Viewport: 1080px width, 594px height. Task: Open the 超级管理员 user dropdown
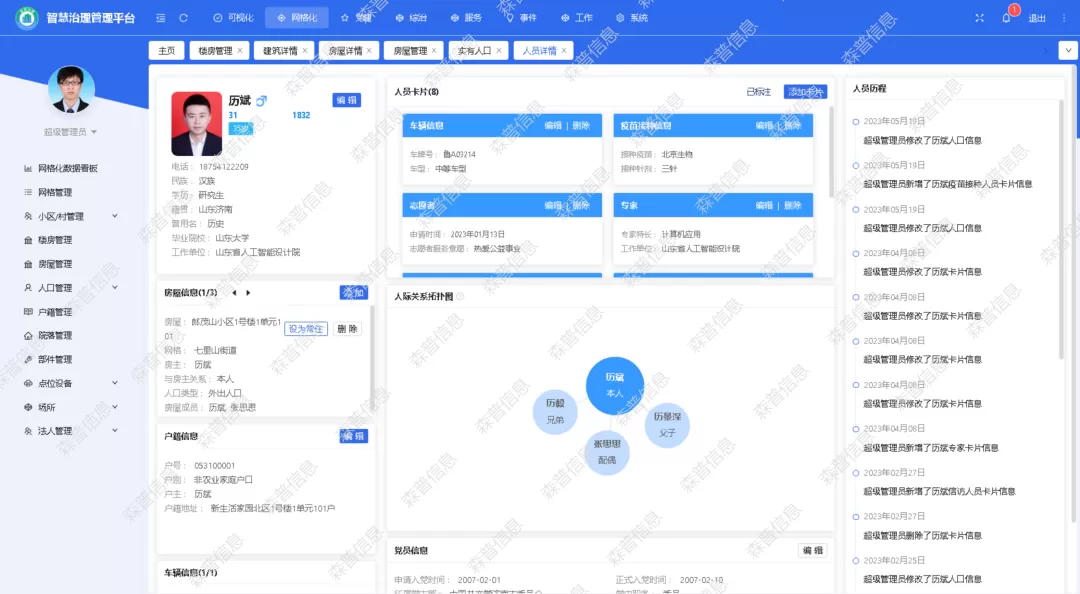click(x=71, y=132)
